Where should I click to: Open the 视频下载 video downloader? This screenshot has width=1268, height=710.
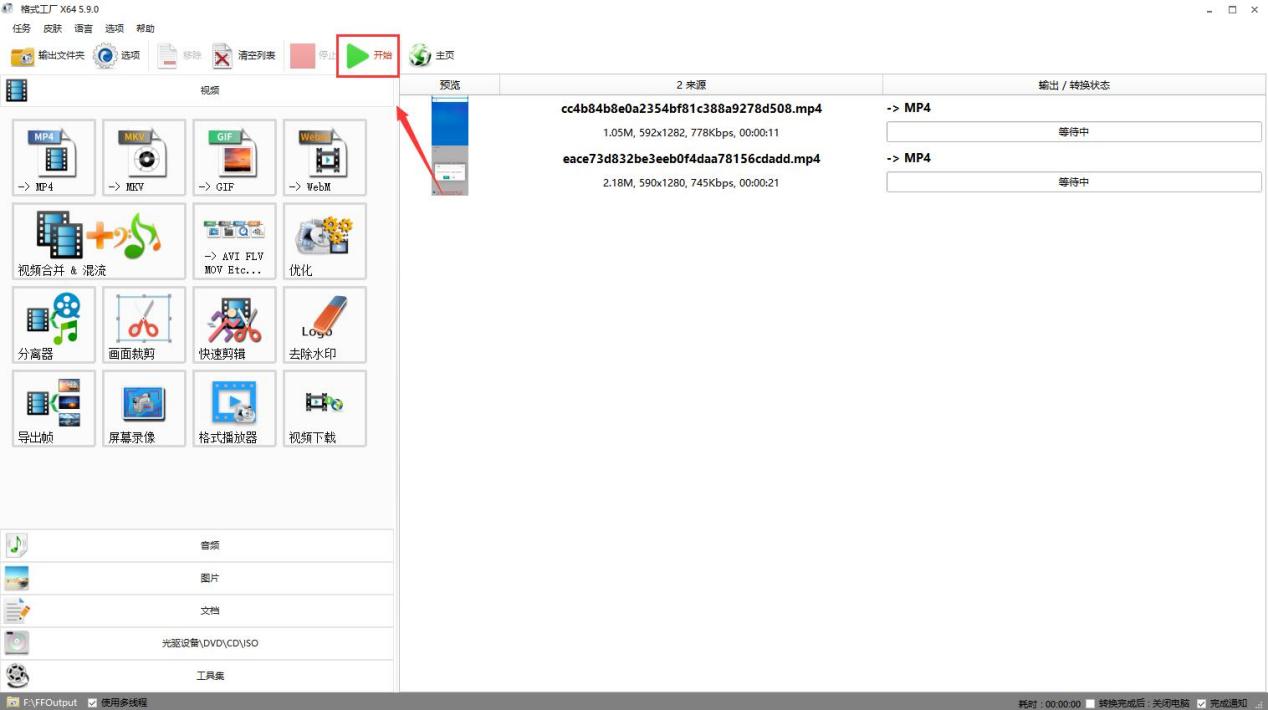coord(324,408)
